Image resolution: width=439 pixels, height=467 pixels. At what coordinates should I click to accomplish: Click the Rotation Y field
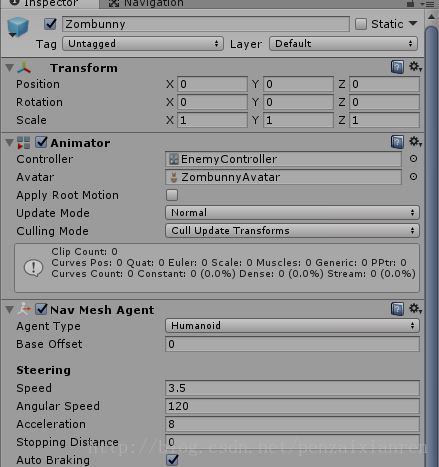point(298,102)
